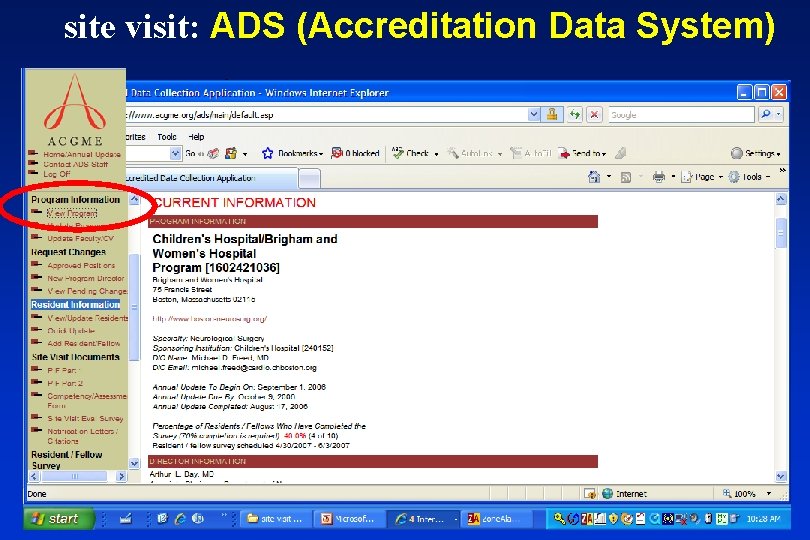Open Google toolbar Settings
Screen dimensions: 810x540
(755, 153)
